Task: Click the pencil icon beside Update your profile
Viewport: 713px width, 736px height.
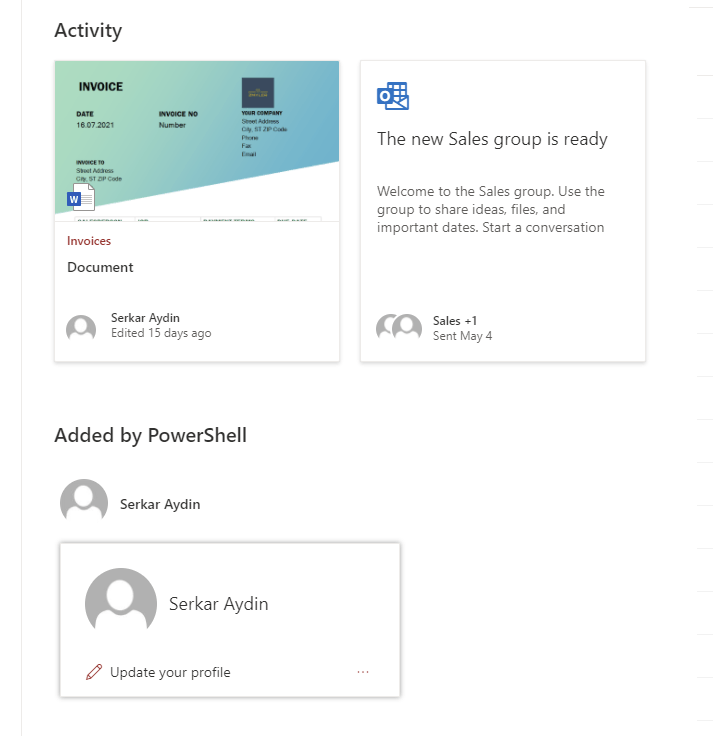Action: [94, 672]
